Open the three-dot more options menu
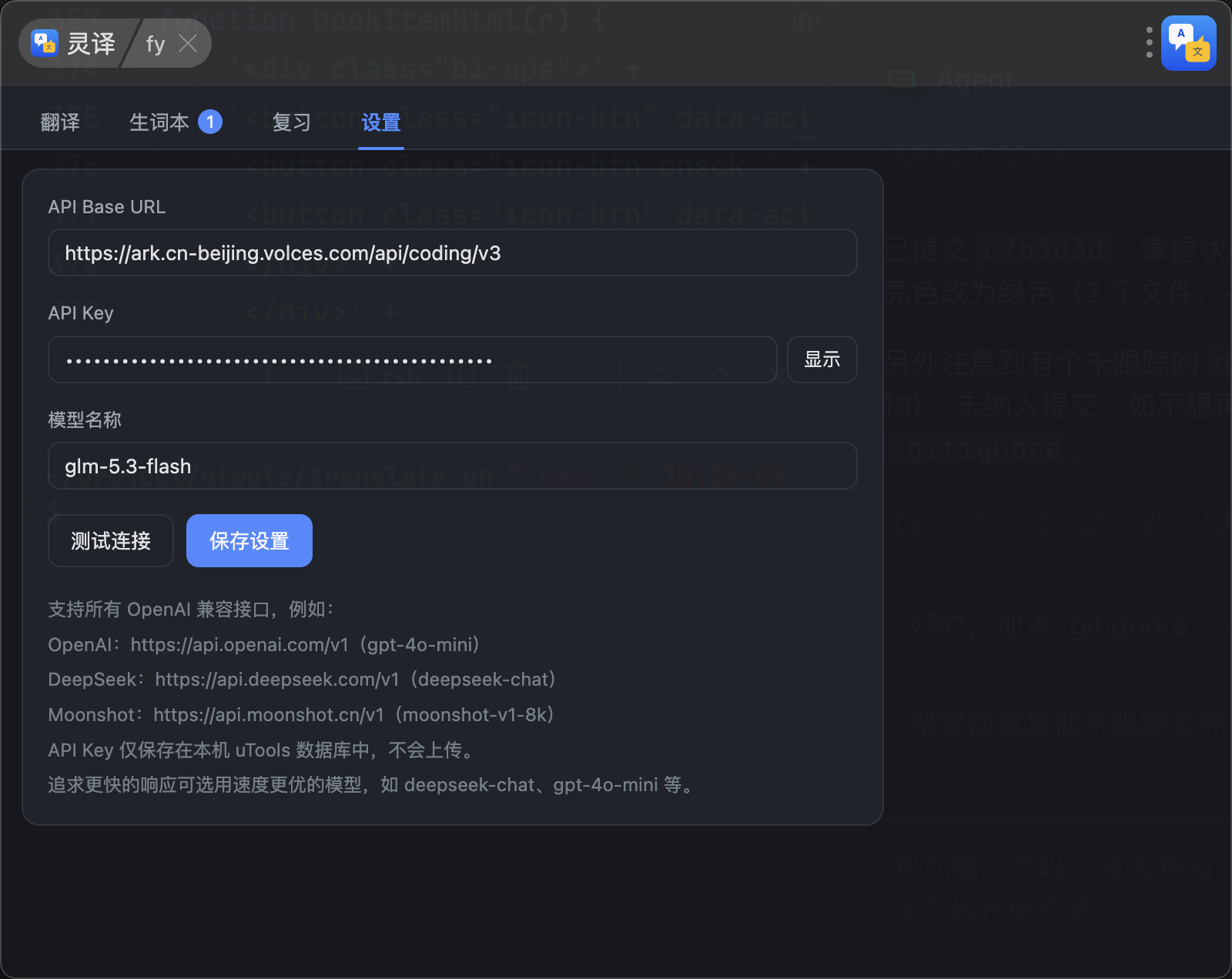The image size is (1232, 979). pyautogui.click(x=1149, y=43)
